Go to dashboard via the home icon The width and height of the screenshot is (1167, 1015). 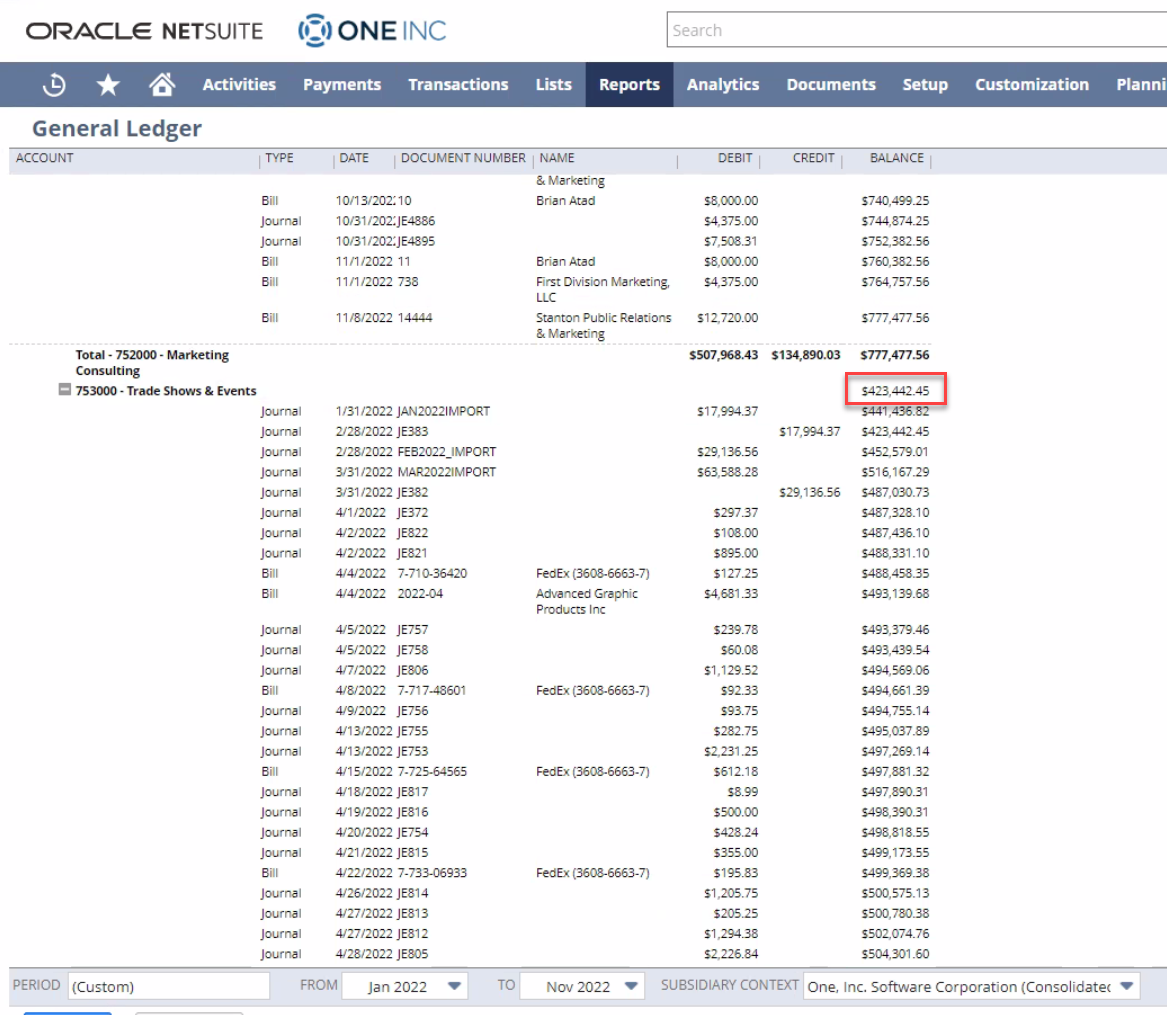click(x=161, y=84)
